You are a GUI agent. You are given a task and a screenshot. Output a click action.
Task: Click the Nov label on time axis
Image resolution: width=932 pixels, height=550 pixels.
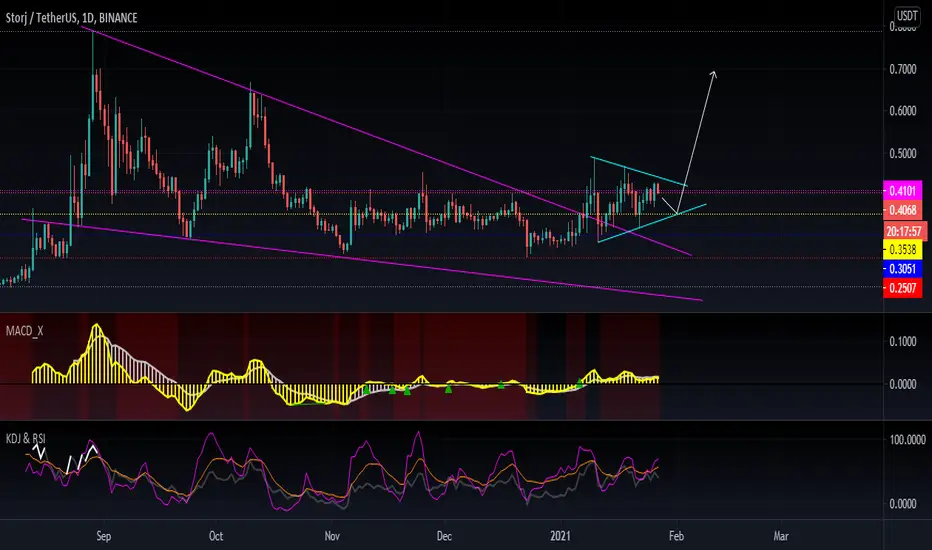coord(332,536)
